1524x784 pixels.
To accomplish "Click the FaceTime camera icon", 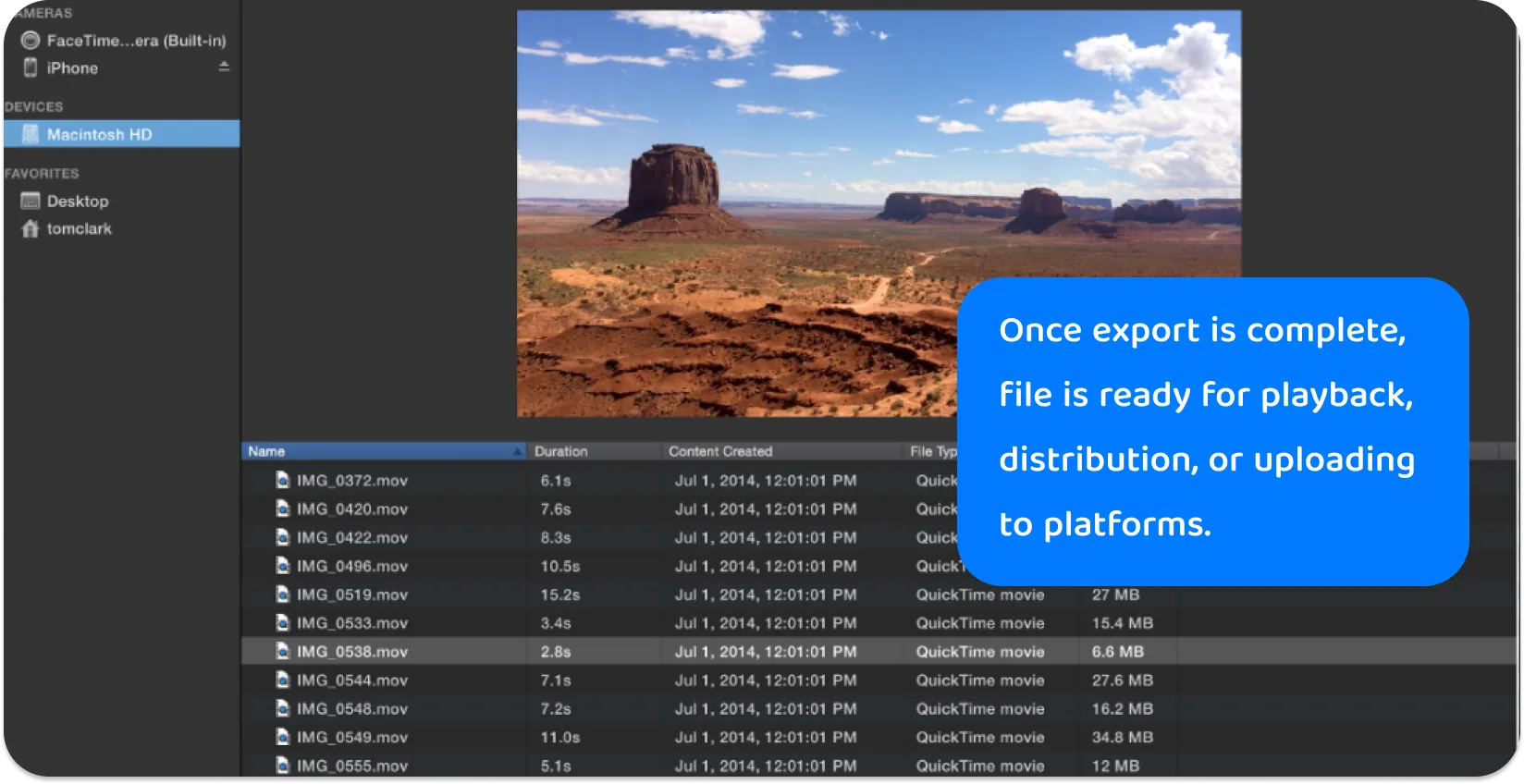I will point(31,40).
